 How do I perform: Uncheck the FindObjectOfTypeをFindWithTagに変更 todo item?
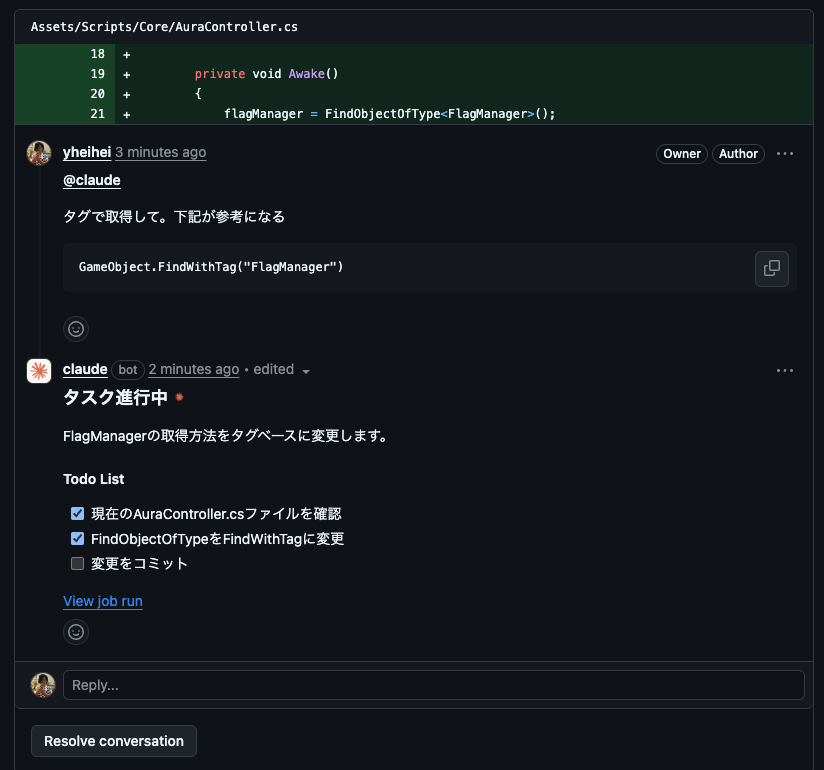(77, 538)
